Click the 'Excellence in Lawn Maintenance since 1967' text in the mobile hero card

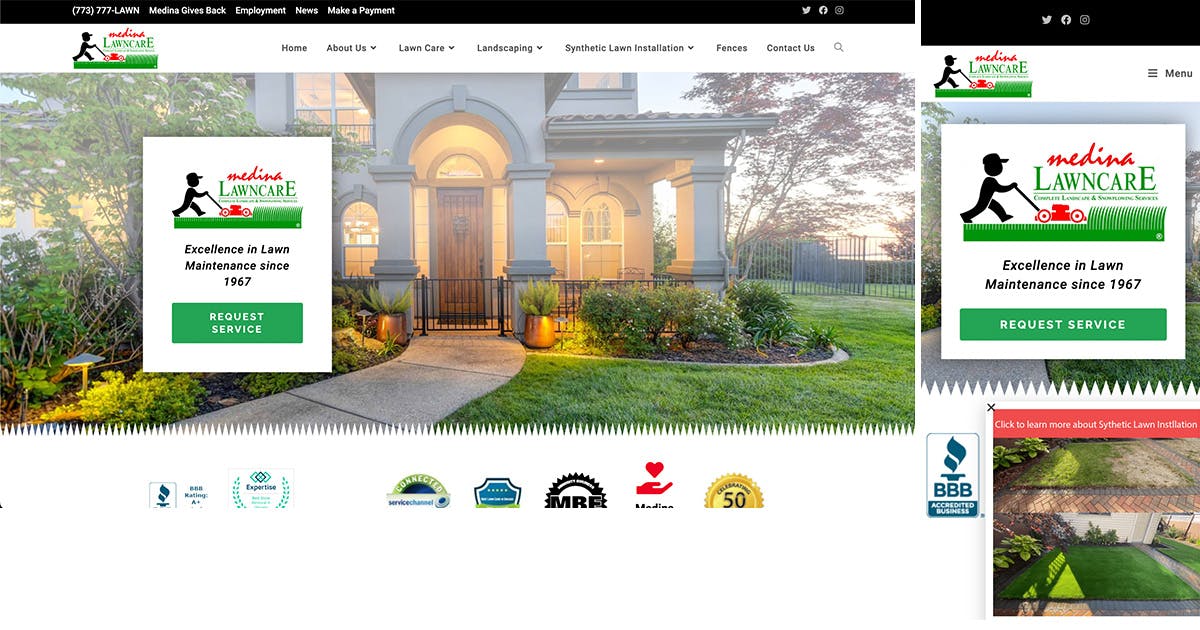point(1063,275)
